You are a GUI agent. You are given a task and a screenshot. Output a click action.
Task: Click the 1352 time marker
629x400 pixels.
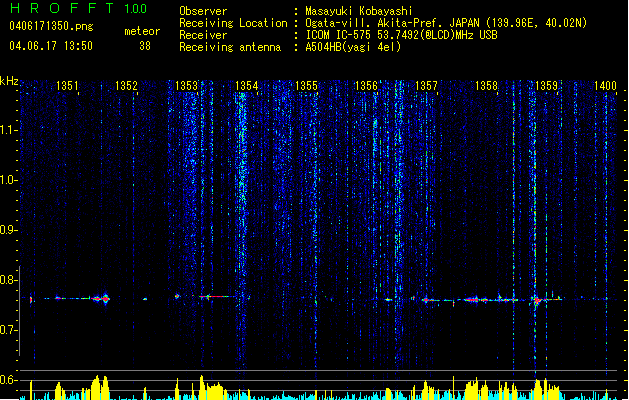point(126,86)
